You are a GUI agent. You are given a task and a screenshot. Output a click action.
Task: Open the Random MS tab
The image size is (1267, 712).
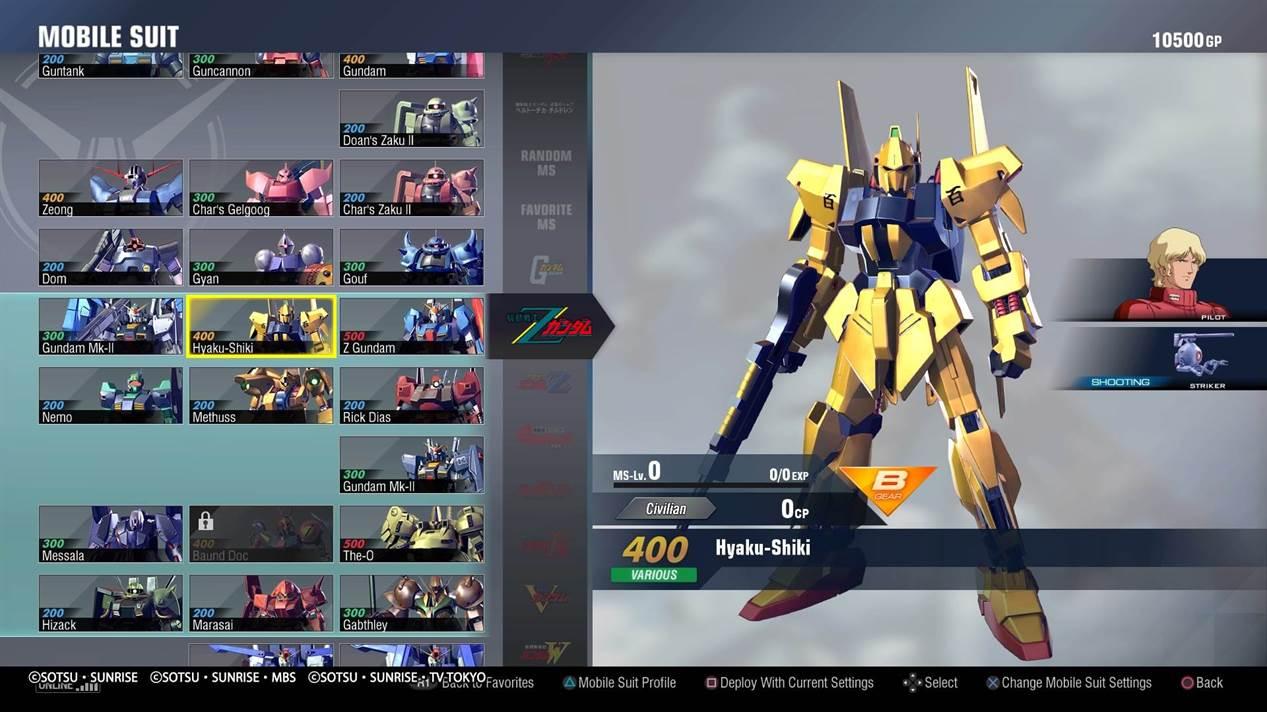click(546, 163)
